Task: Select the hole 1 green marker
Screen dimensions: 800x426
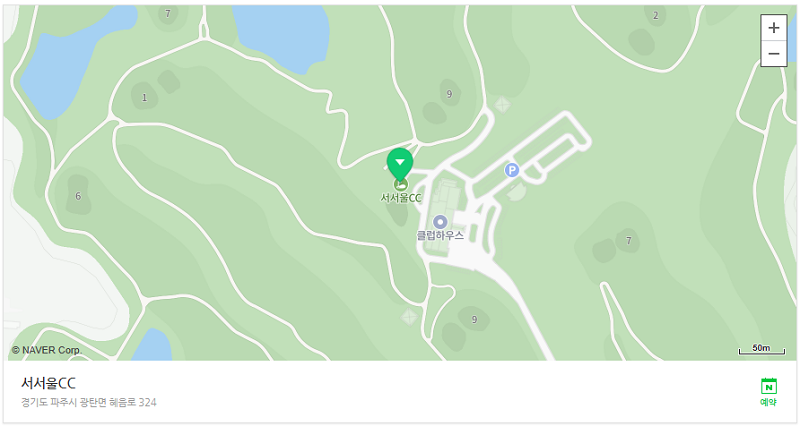Action: pos(144,97)
